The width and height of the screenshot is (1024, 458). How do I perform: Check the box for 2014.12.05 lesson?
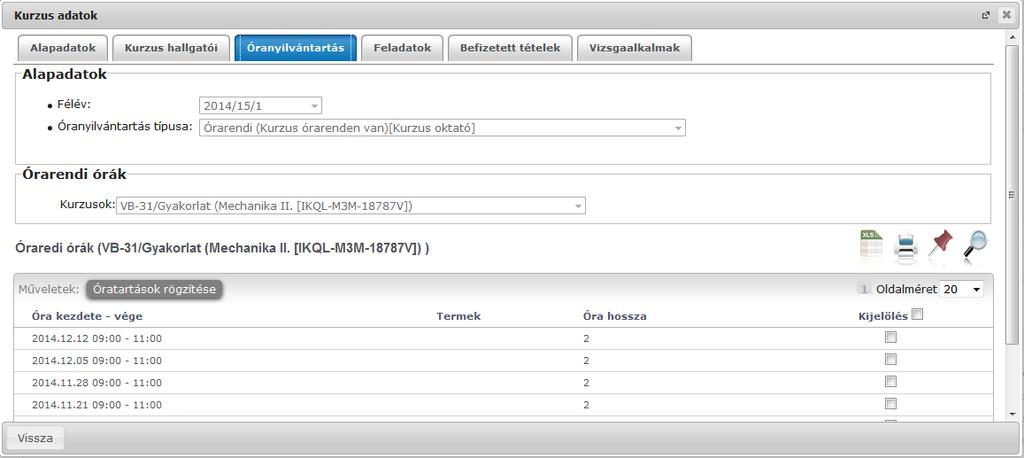pyautogui.click(x=891, y=359)
